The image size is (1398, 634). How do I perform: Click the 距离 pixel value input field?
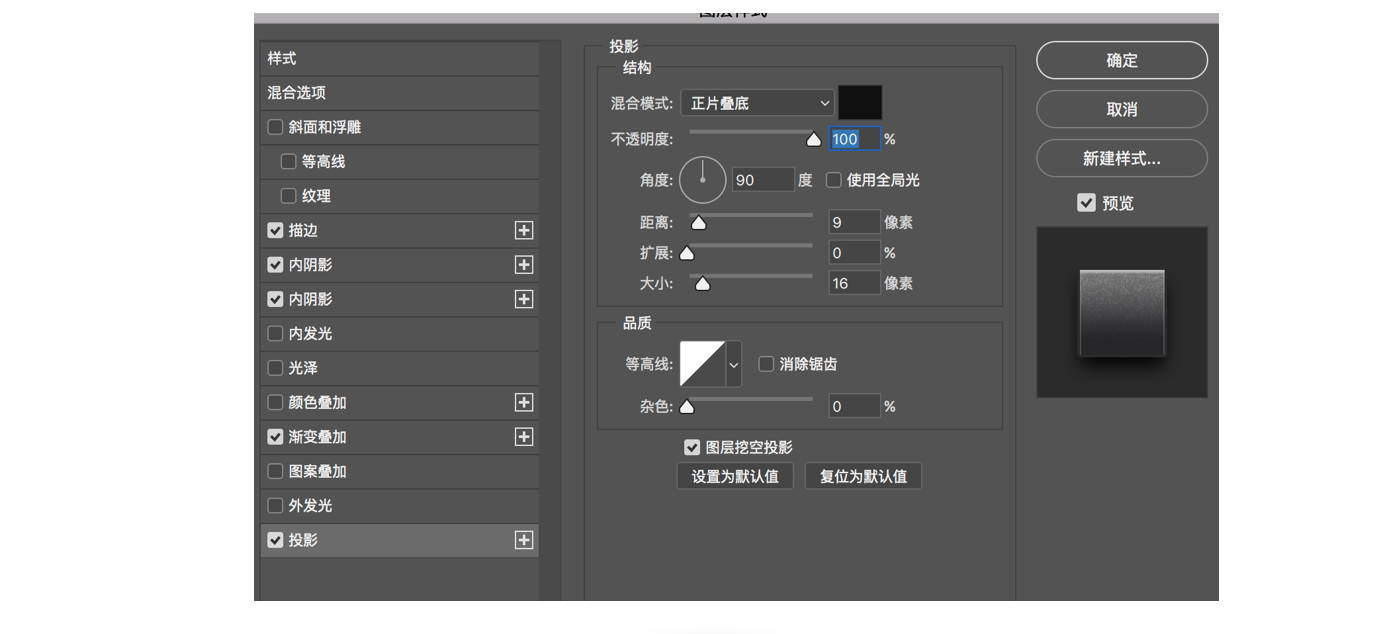click(x=854, y=222)
